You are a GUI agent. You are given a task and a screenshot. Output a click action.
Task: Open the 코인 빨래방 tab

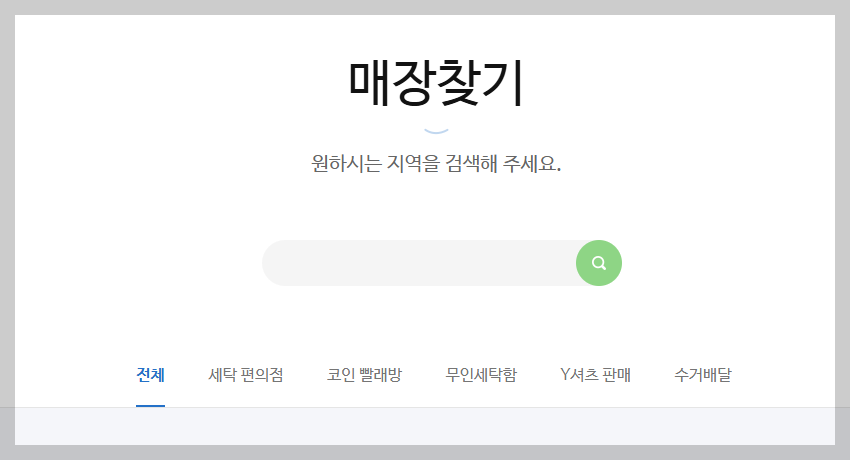click(364, 375)
